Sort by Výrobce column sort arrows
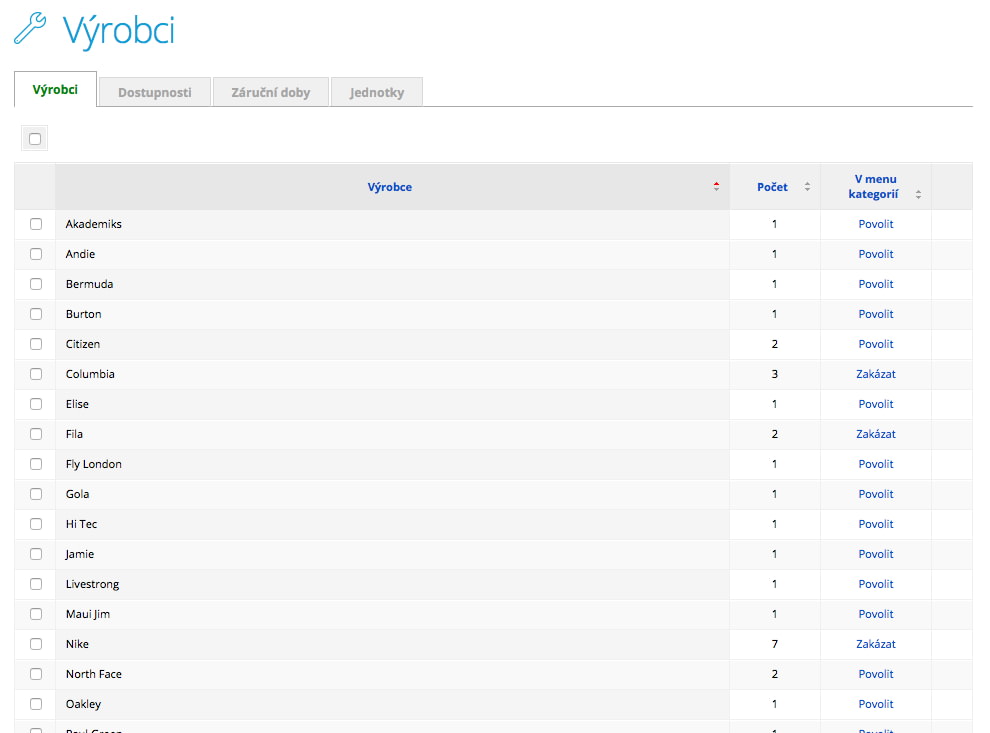 click(716, 187)
